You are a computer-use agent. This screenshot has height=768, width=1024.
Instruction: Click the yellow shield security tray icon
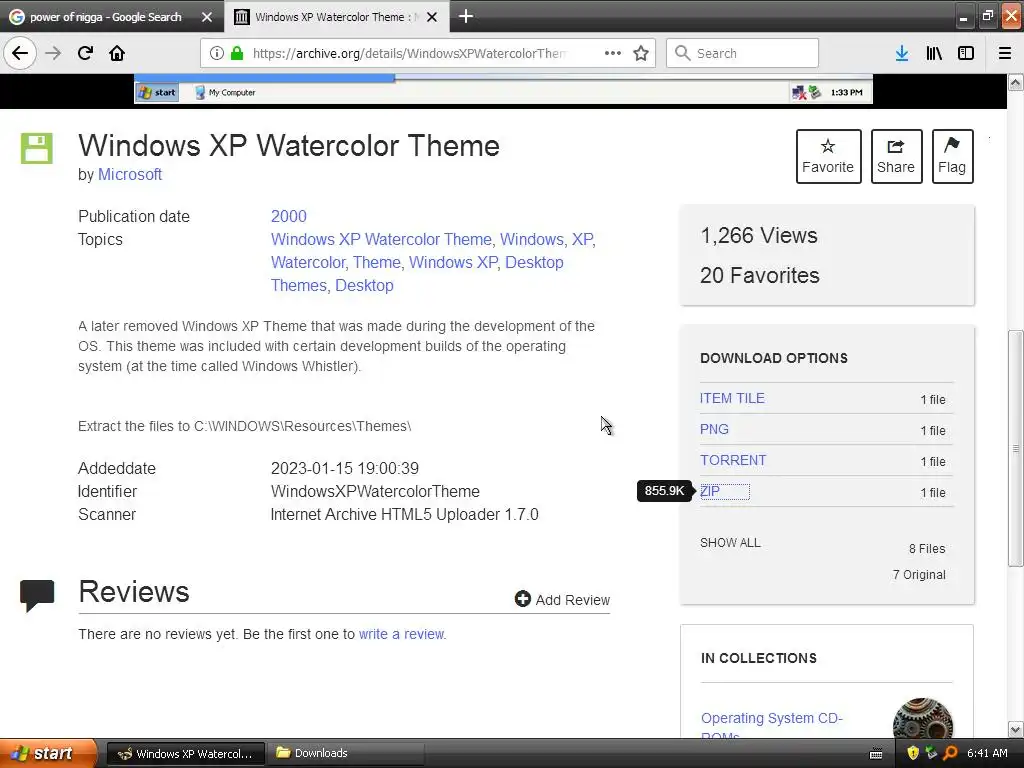913,753
